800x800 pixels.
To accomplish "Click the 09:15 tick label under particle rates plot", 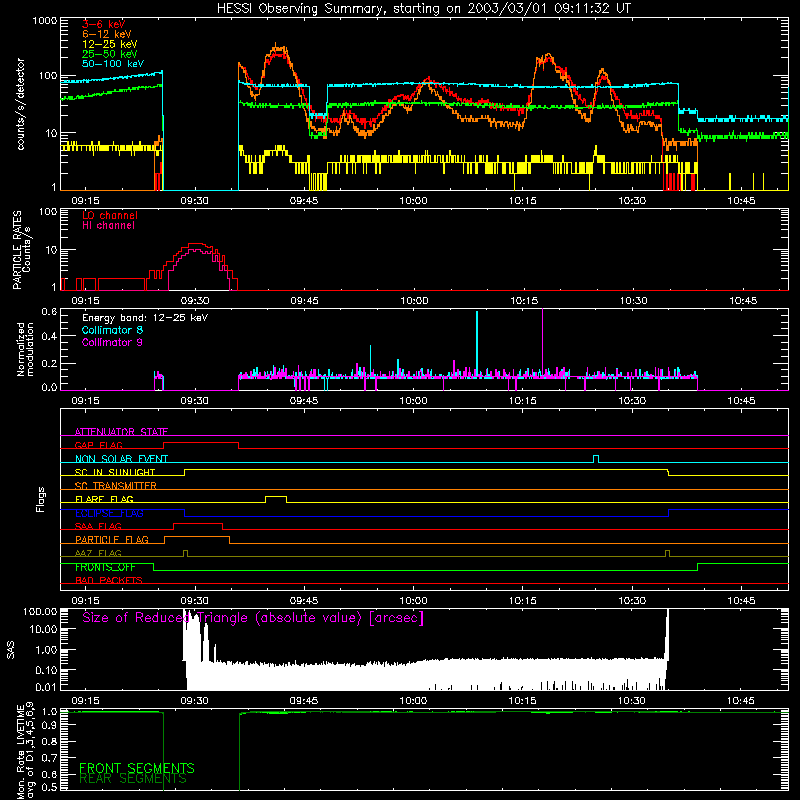I will click(x=85, y=301).
